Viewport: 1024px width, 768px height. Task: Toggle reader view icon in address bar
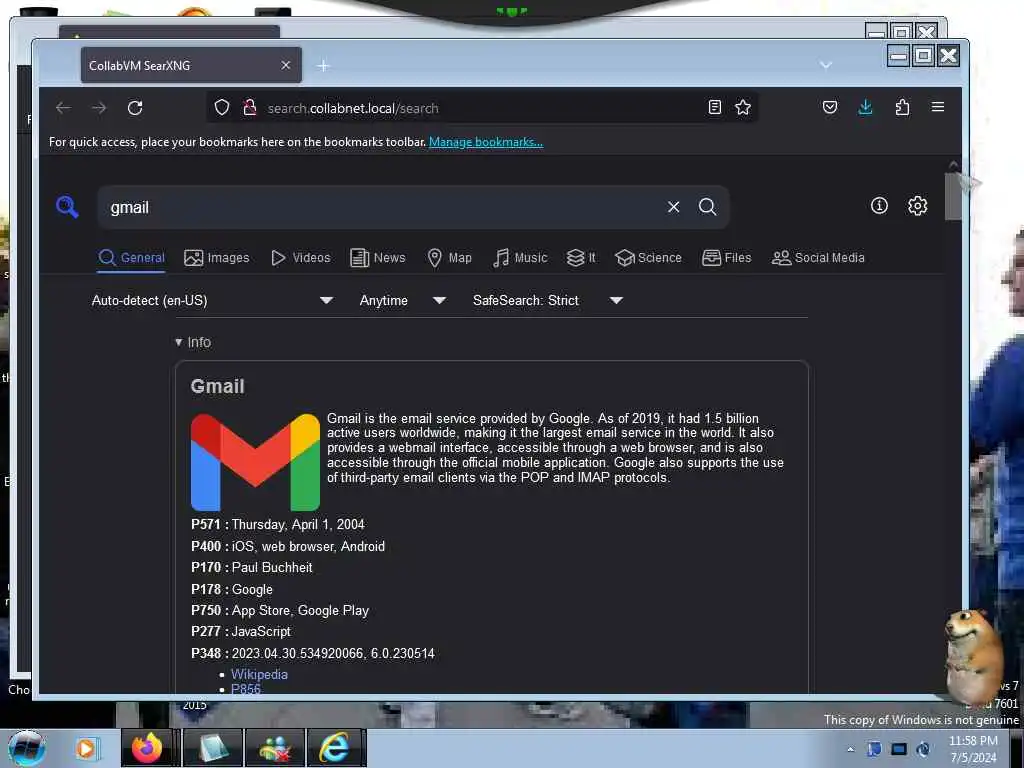click(715, 107)
